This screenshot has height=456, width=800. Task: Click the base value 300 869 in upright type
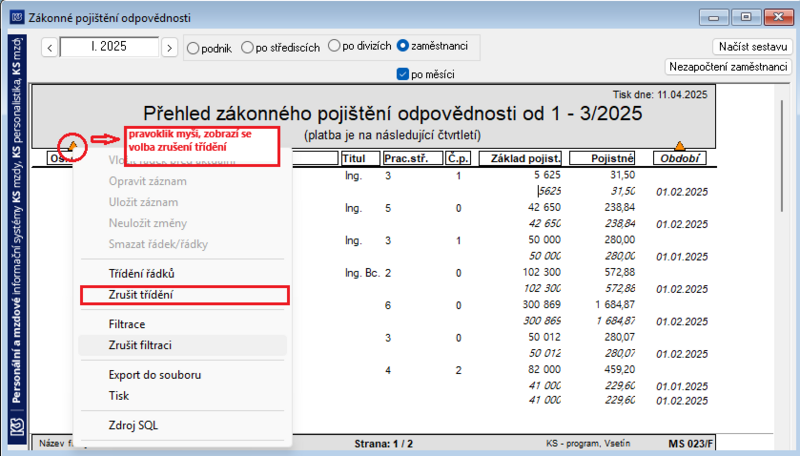click(x=542, y=305)
